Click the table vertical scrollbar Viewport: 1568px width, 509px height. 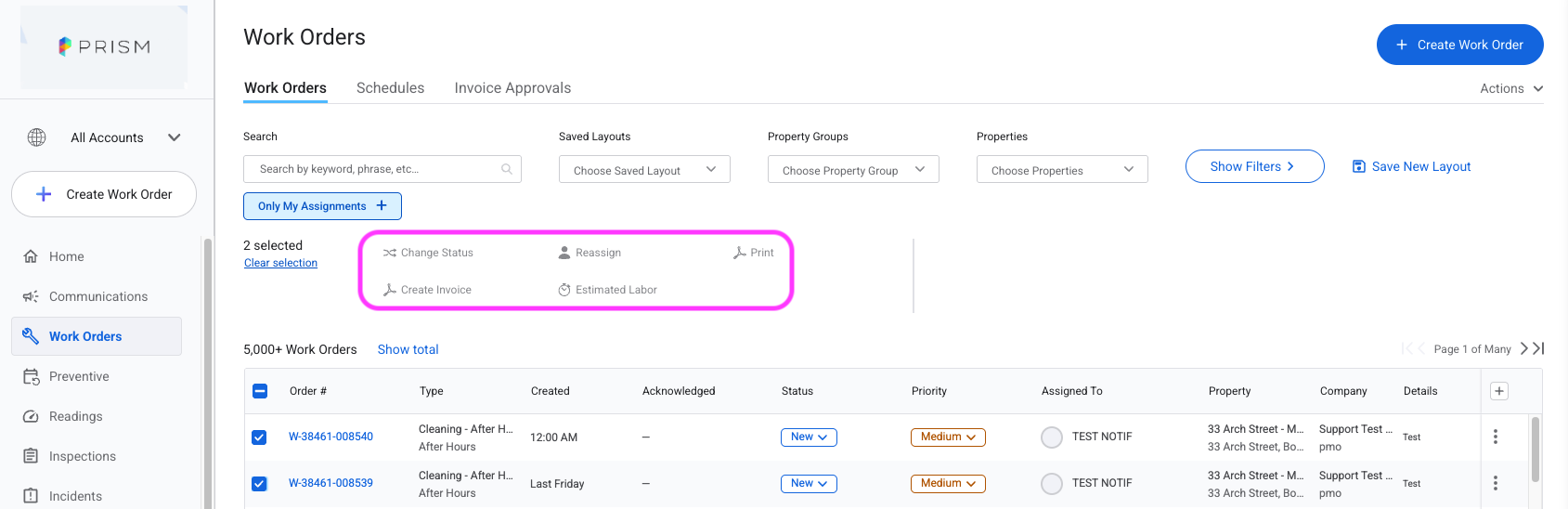click(1536, 450)
